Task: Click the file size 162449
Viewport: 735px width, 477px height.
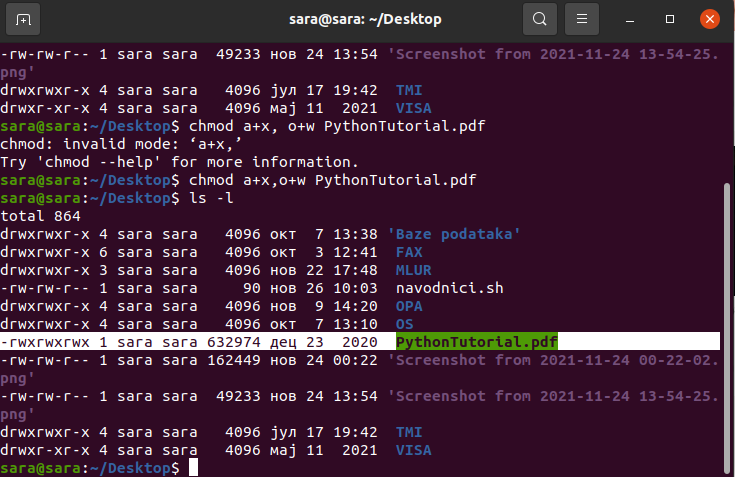Action: coord(233,360)
